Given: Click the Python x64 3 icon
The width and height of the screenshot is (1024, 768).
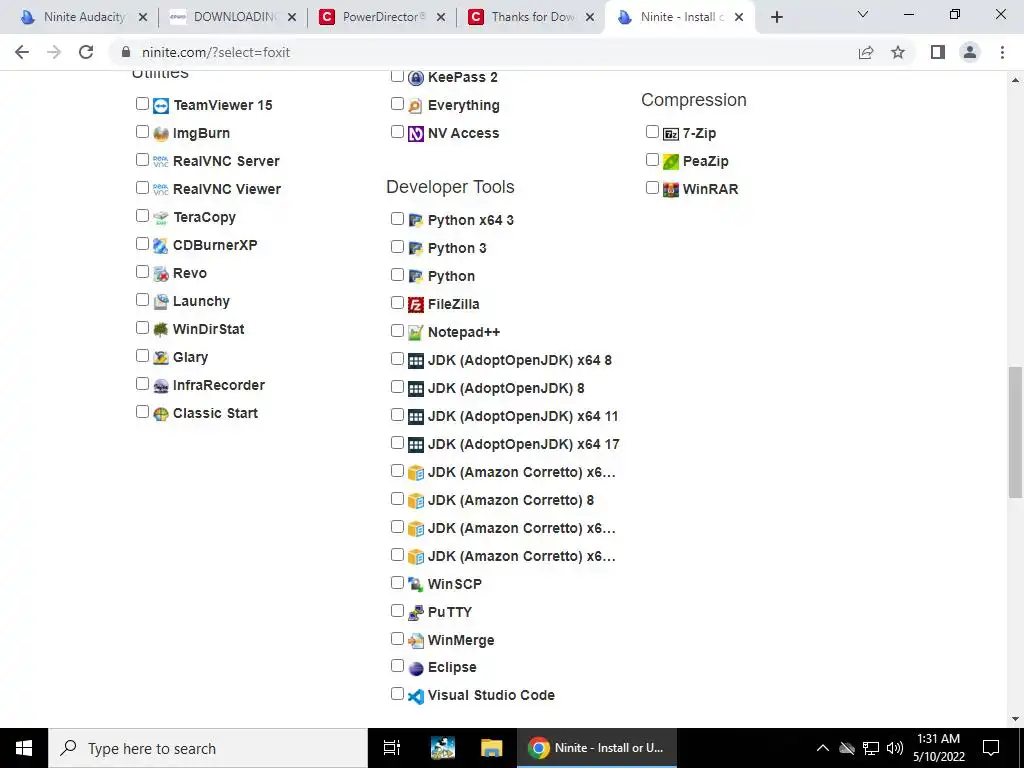Looking at the screenshot, I should [x=416, y=221].
